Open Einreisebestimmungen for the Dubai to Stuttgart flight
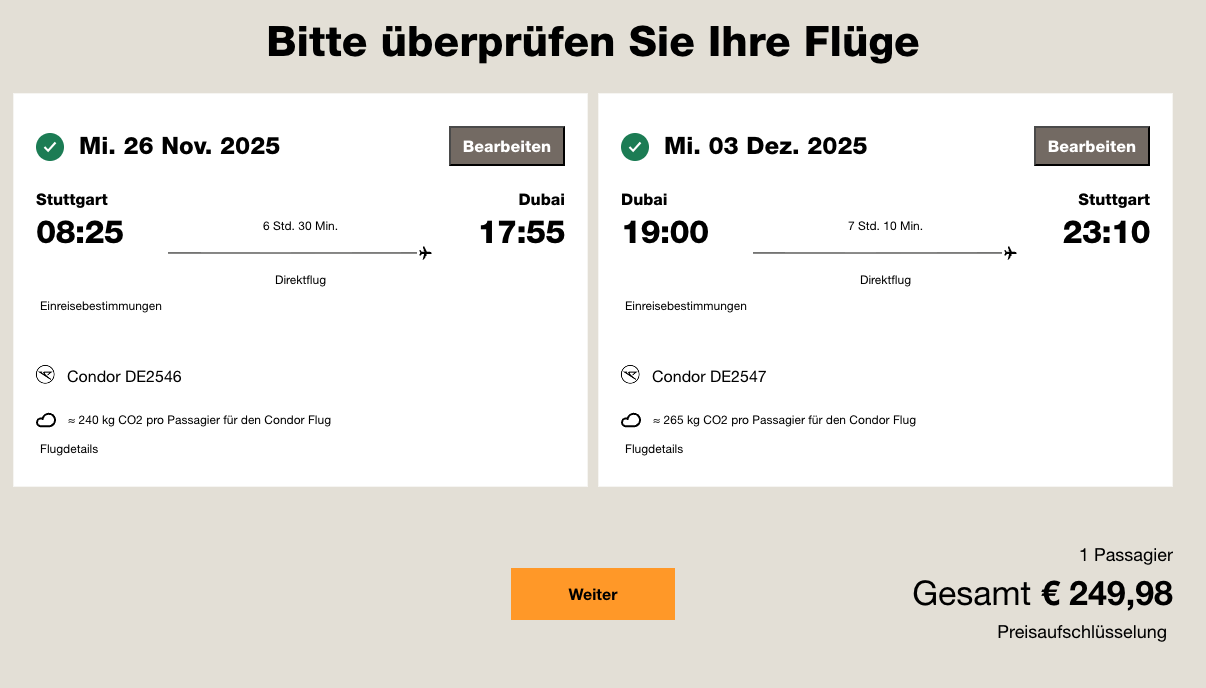This screenshot has width=1206, height=688. [x=686, y=306]
